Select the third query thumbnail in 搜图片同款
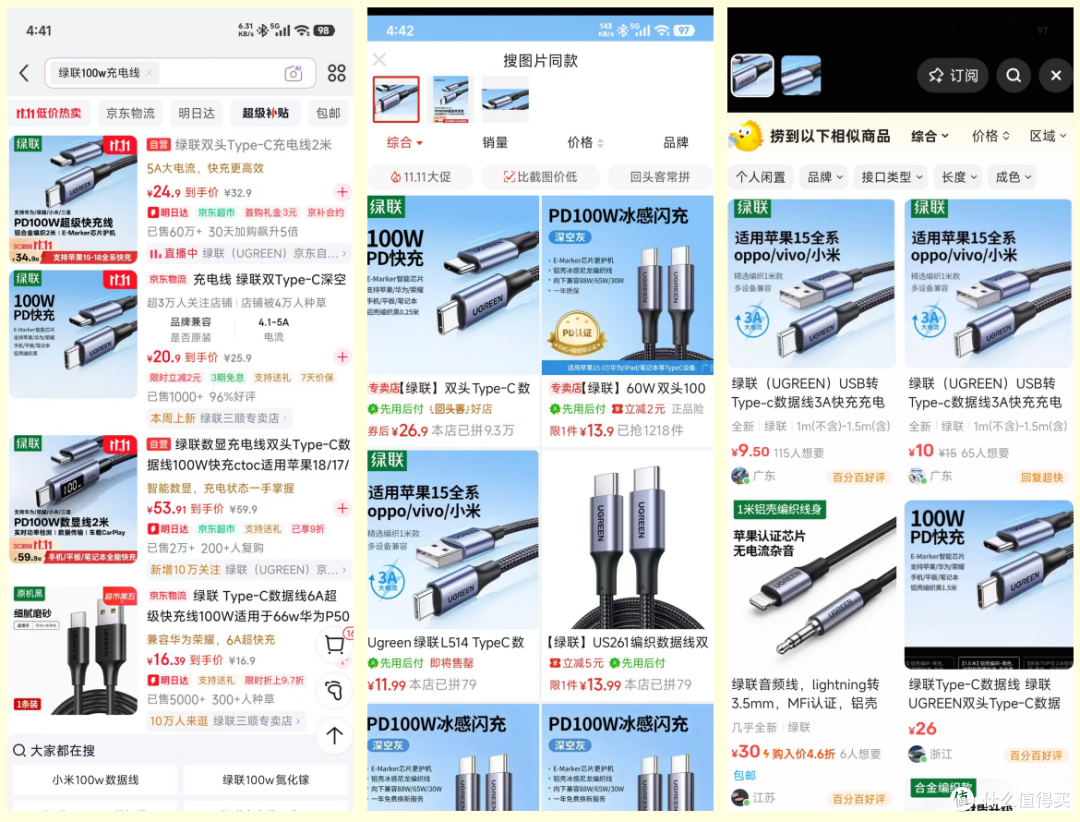This screenshot has height=822, width=1080. click(505, 99)
